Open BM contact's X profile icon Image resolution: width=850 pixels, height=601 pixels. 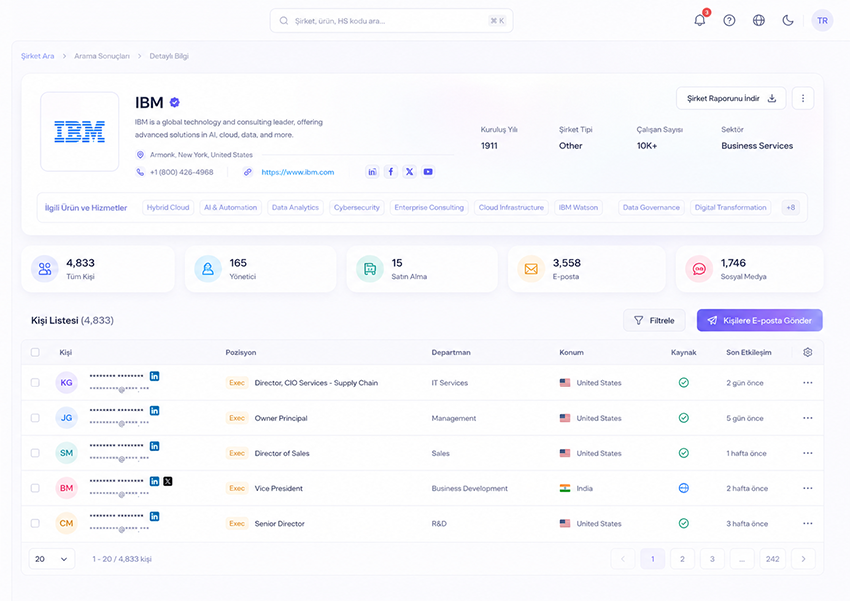coord(168,481)
